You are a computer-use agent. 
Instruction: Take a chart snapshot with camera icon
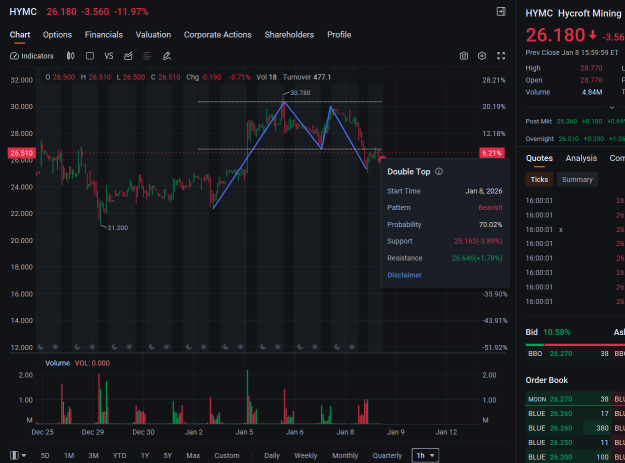pos(464,56)
